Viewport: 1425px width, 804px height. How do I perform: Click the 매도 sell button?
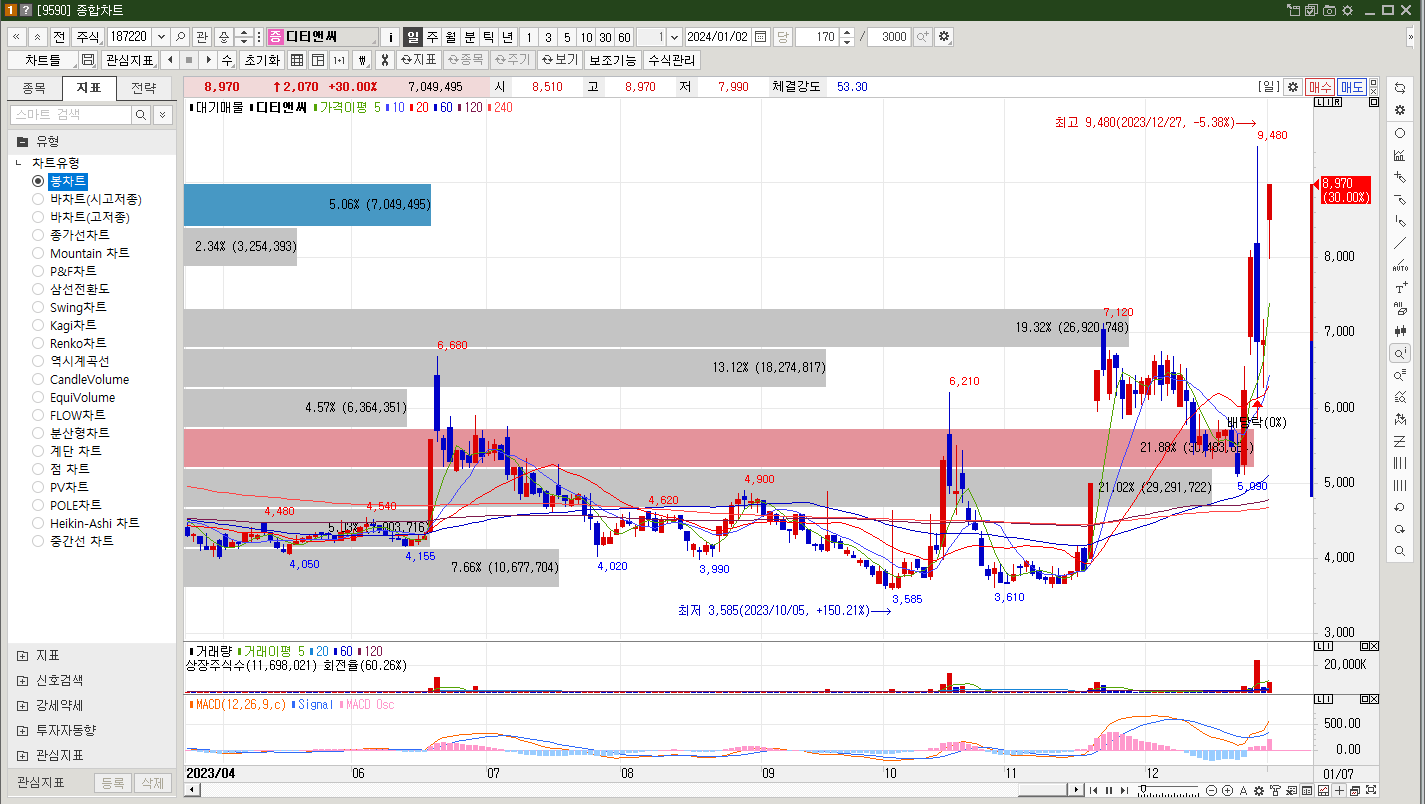pyautogui.click(x=1352, y=87)
